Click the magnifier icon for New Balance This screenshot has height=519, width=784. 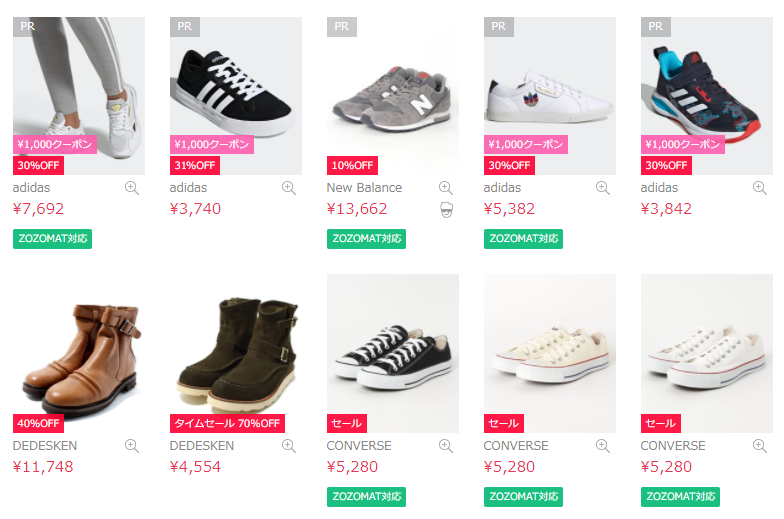click(x=446, y=188)
